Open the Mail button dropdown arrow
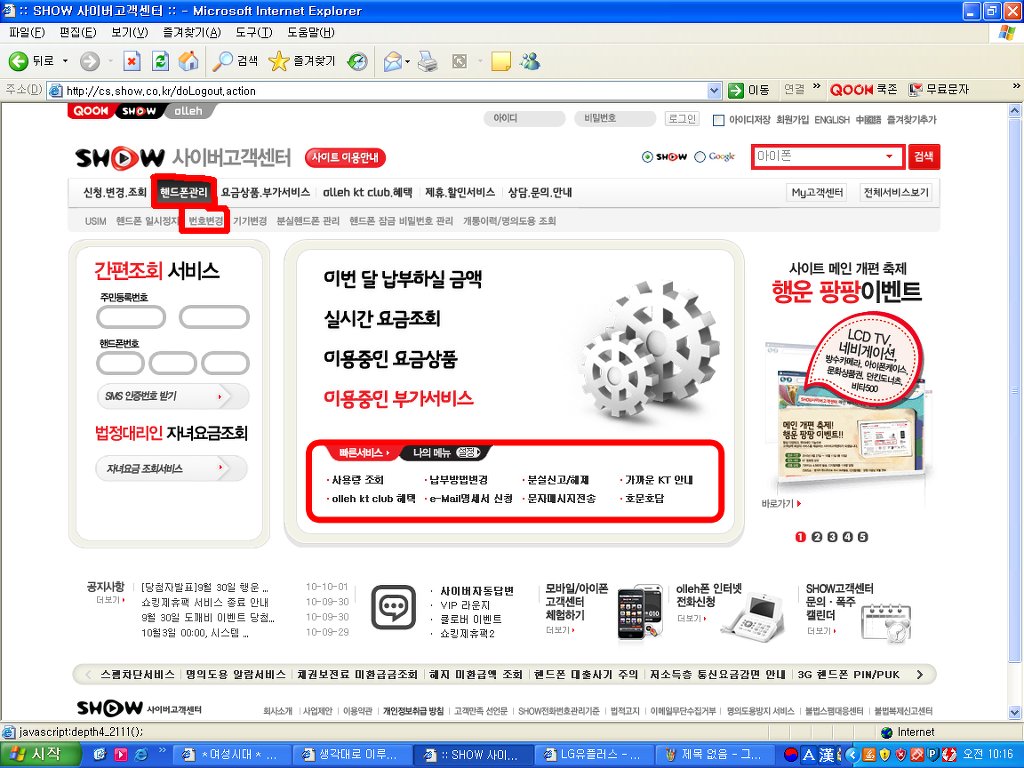The image size is (1024, 768). 408,61
